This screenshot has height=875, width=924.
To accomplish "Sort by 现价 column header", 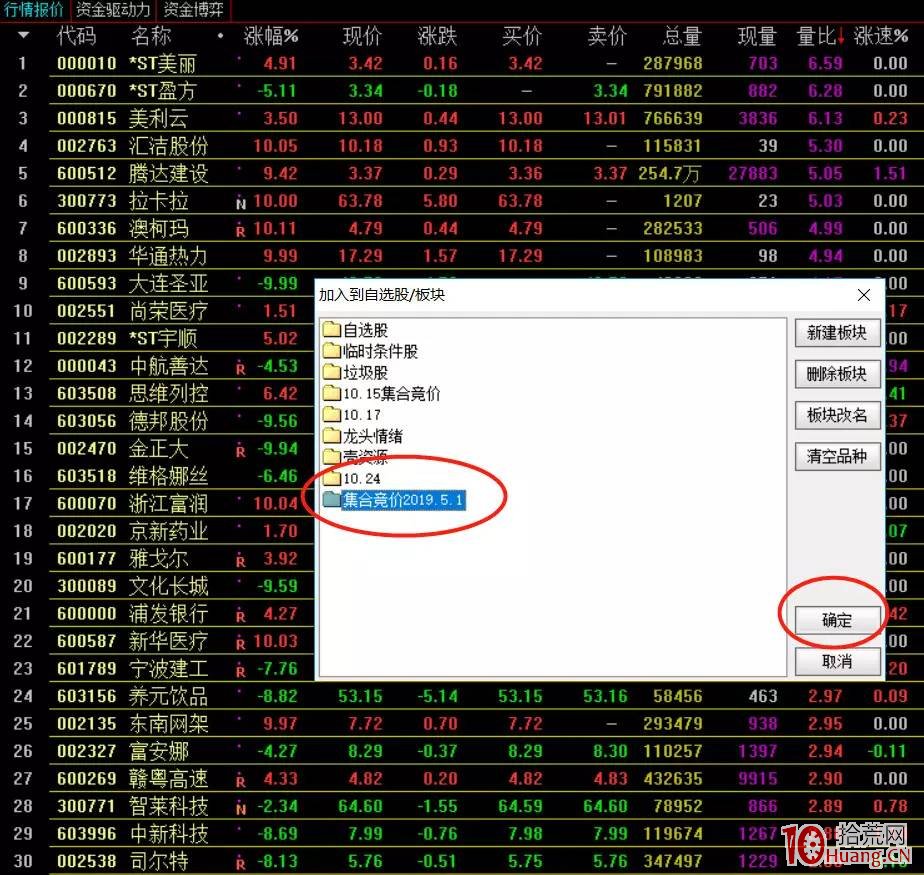I will 362,36.
